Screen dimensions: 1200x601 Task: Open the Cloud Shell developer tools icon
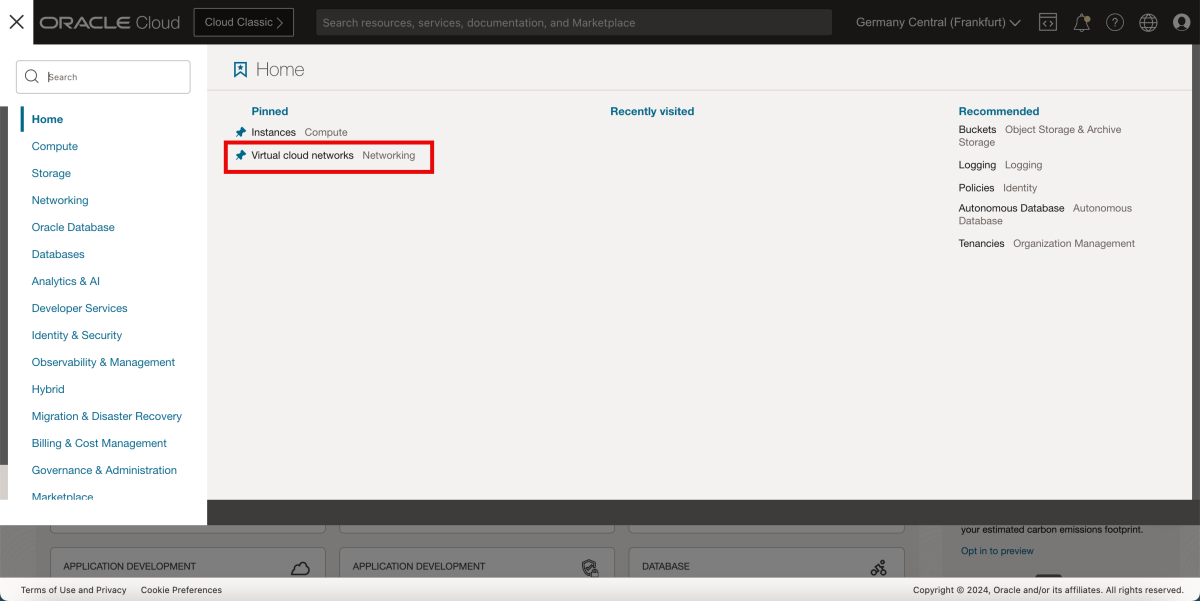[x=1047, y=21]
